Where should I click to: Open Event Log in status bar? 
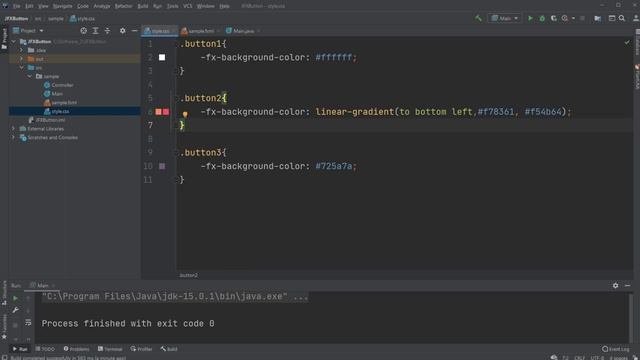pos(616,349)
